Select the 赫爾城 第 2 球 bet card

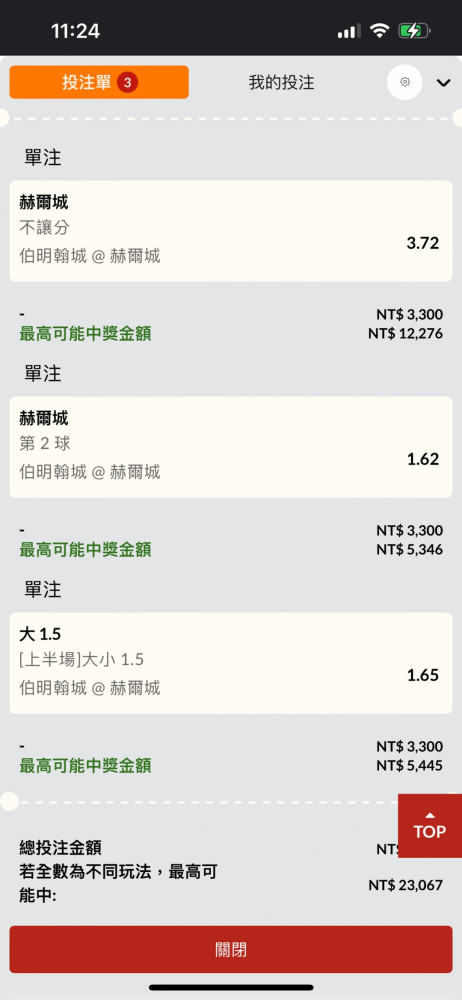[231, 447]
